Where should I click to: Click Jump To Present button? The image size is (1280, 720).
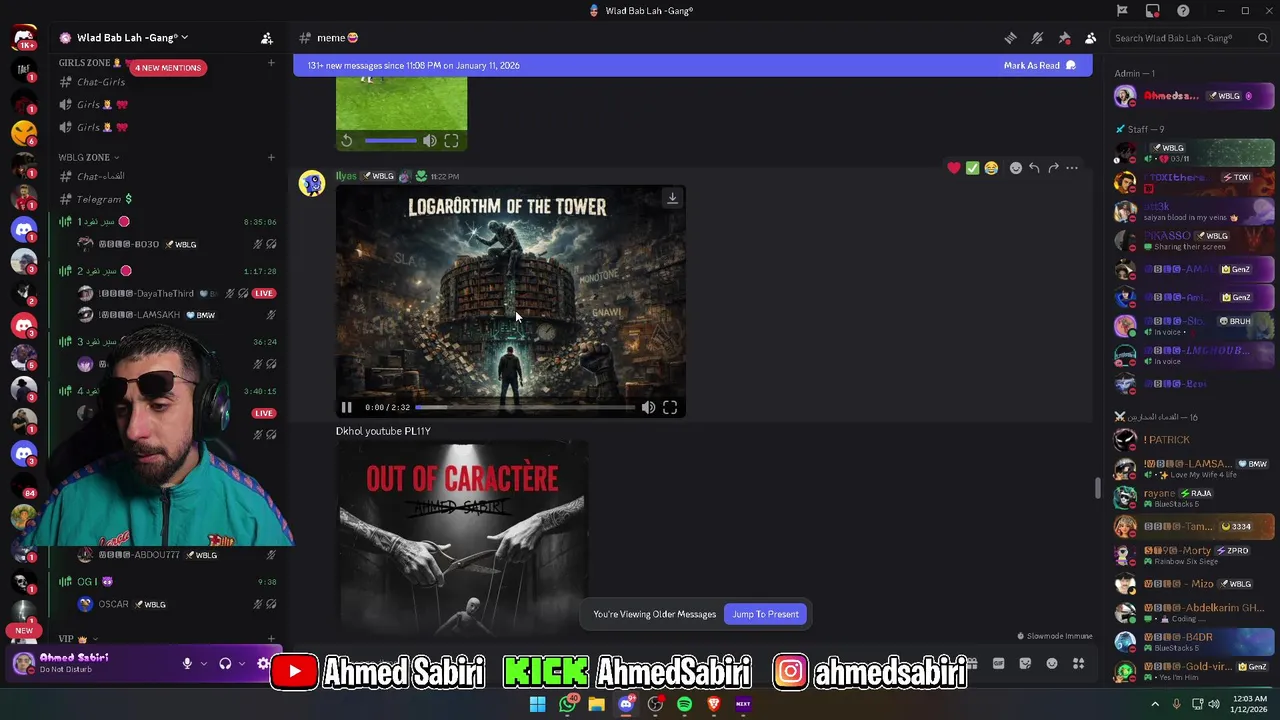[765, 614]
